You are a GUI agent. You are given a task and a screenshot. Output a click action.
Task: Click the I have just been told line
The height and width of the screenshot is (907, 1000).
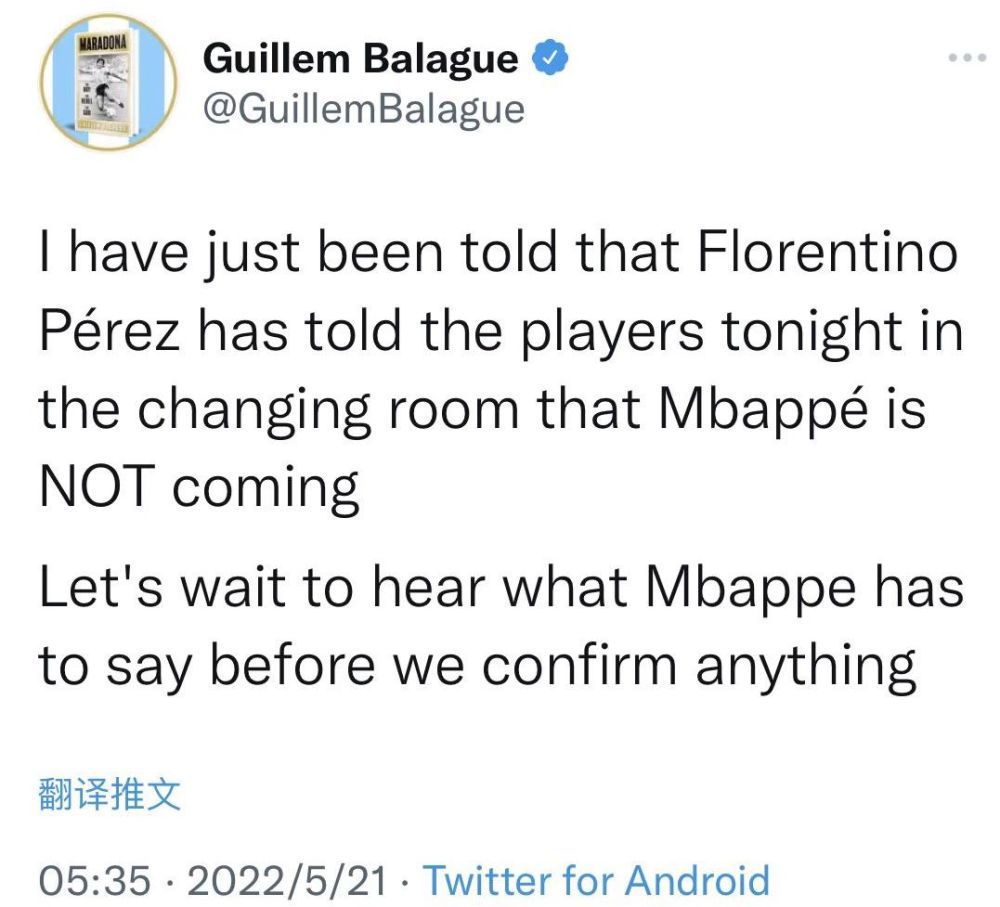(300, 255)
